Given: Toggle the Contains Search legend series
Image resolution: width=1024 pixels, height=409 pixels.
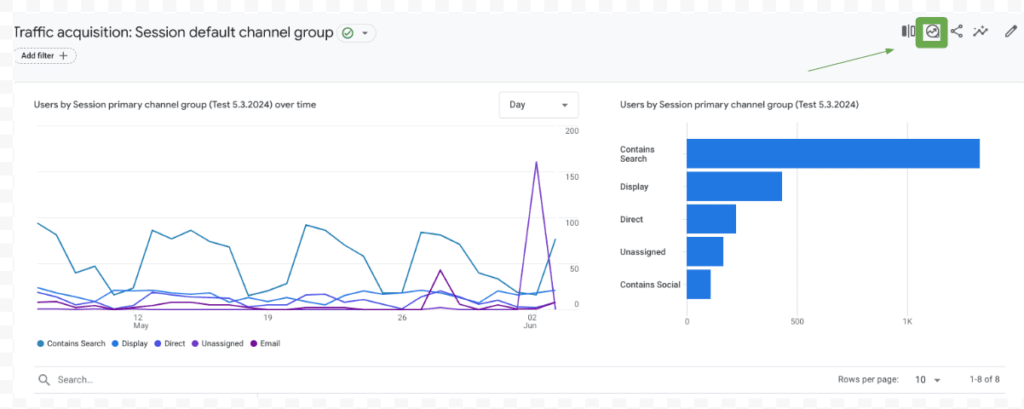Looking at the screenshot, I should pos(73,343).
